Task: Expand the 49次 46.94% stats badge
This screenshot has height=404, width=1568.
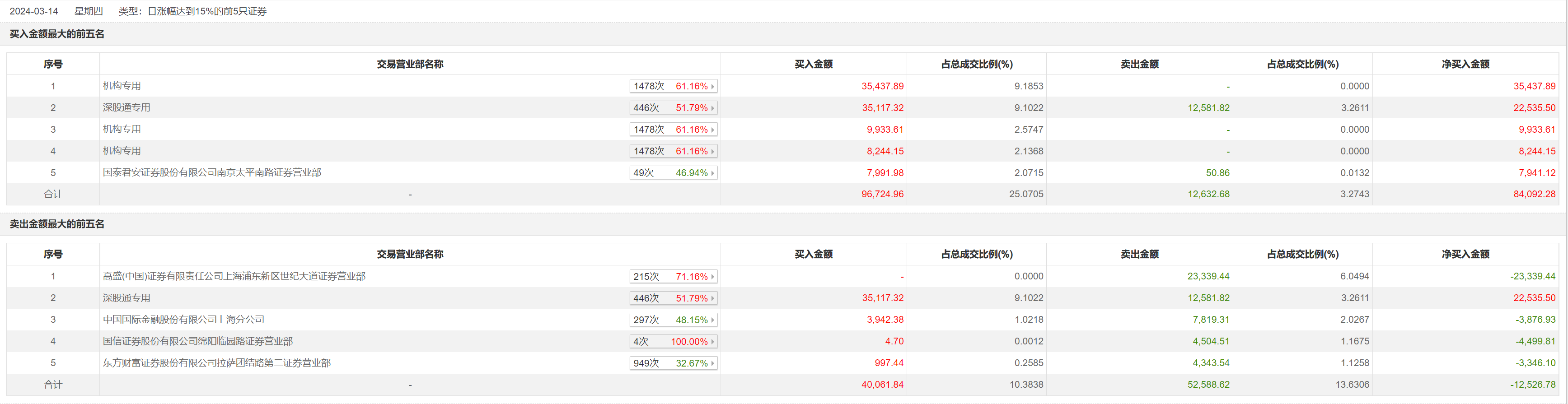Action: [x=673, y=173]
